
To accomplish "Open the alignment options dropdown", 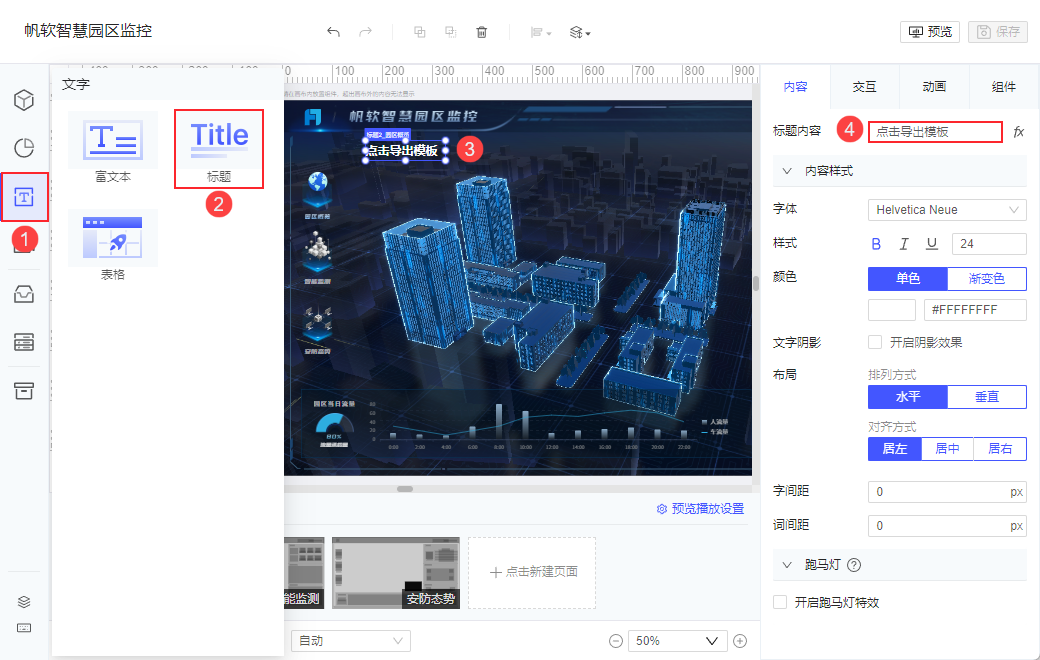I will pos(541,32).
